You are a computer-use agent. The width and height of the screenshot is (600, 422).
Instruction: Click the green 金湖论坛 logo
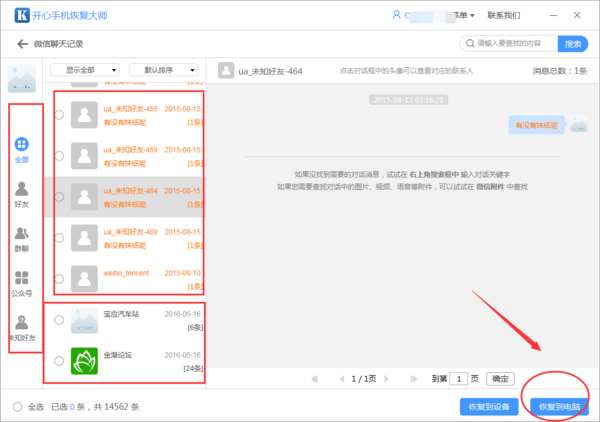[x=84, y=361]
